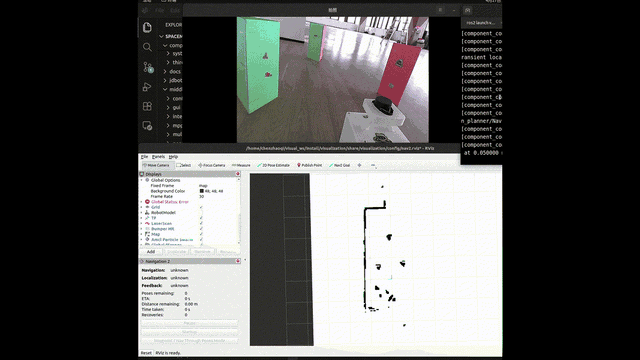640x360 pixels.
Task: Click the minus remove-tool icon in RViz toolbar
Action: coord(373,165)
